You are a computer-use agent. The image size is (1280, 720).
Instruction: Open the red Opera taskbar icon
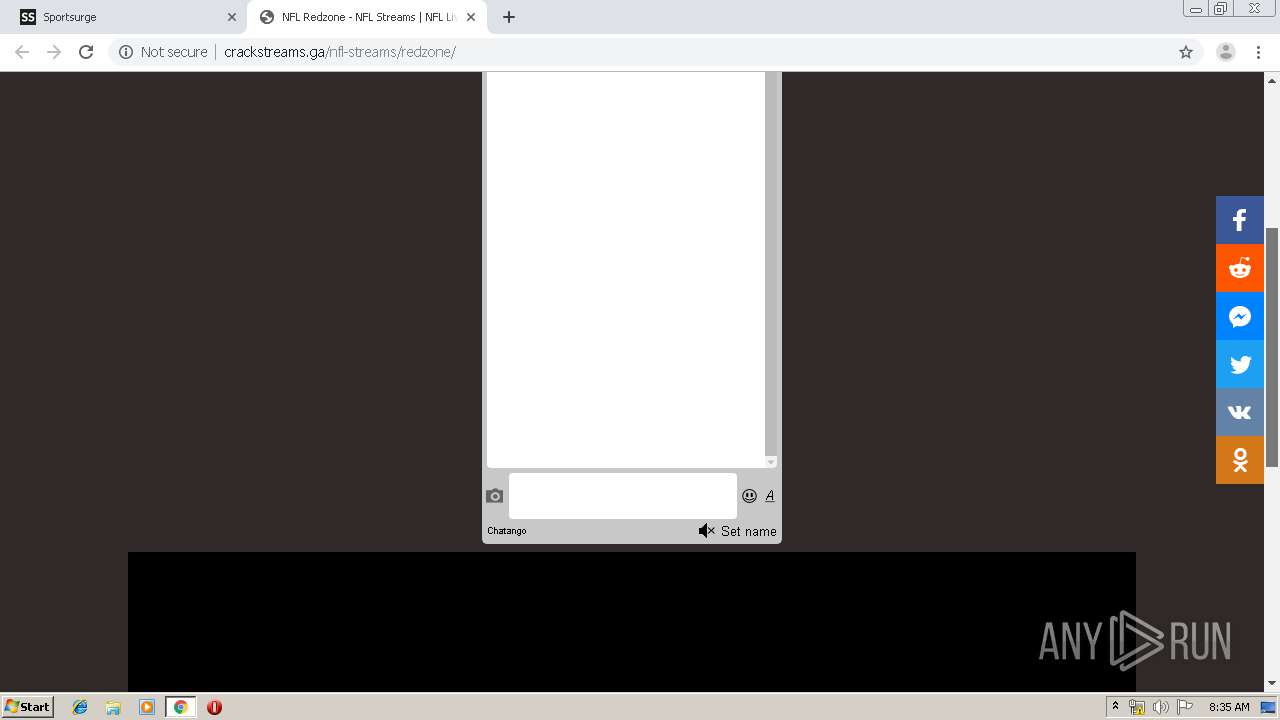(x=214, y=707)
